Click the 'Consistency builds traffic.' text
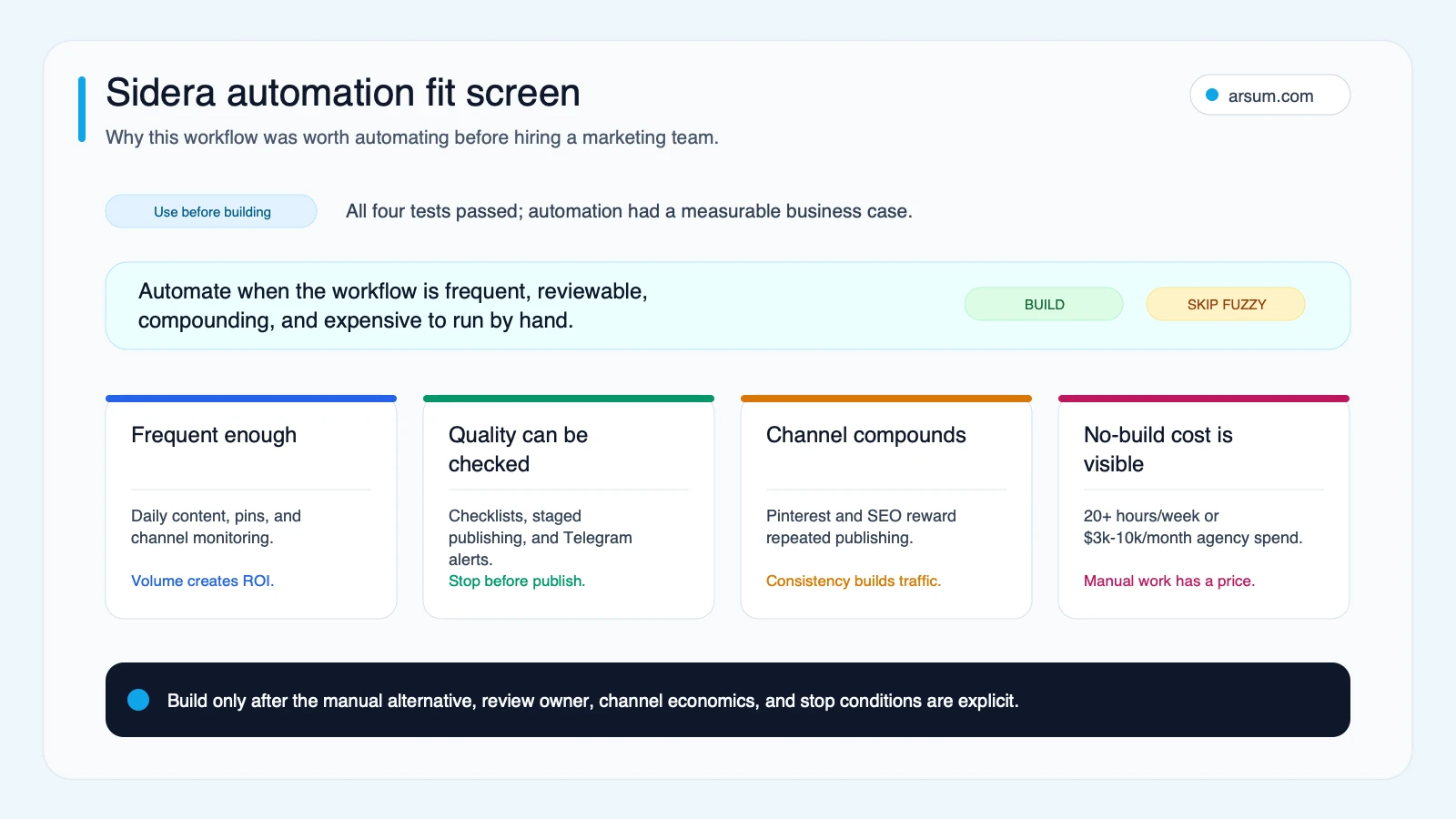 point(854,581)
